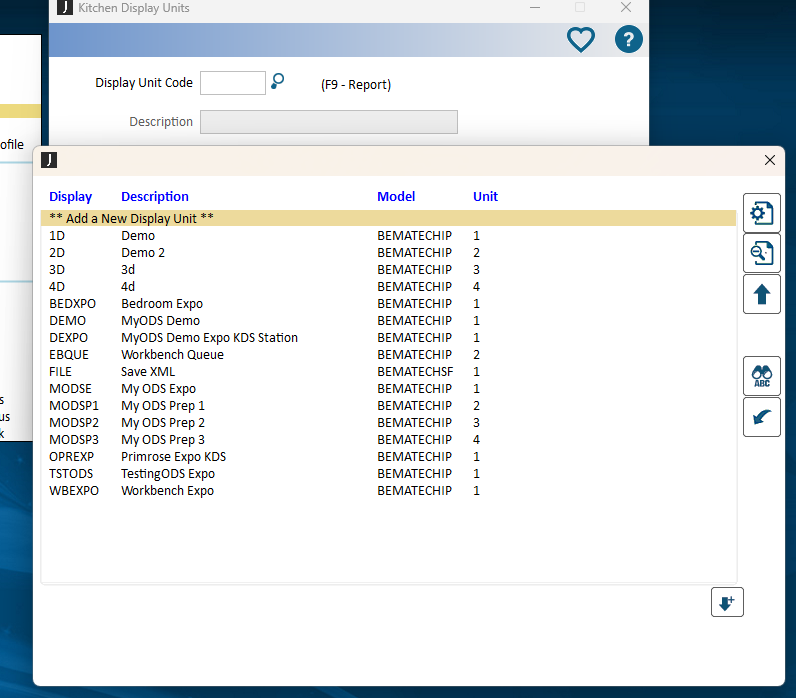This screenshot has height=698, width=796.
Task: Select the OPREXP Primrose Expo KDS row
Action: tap(388, 457)
